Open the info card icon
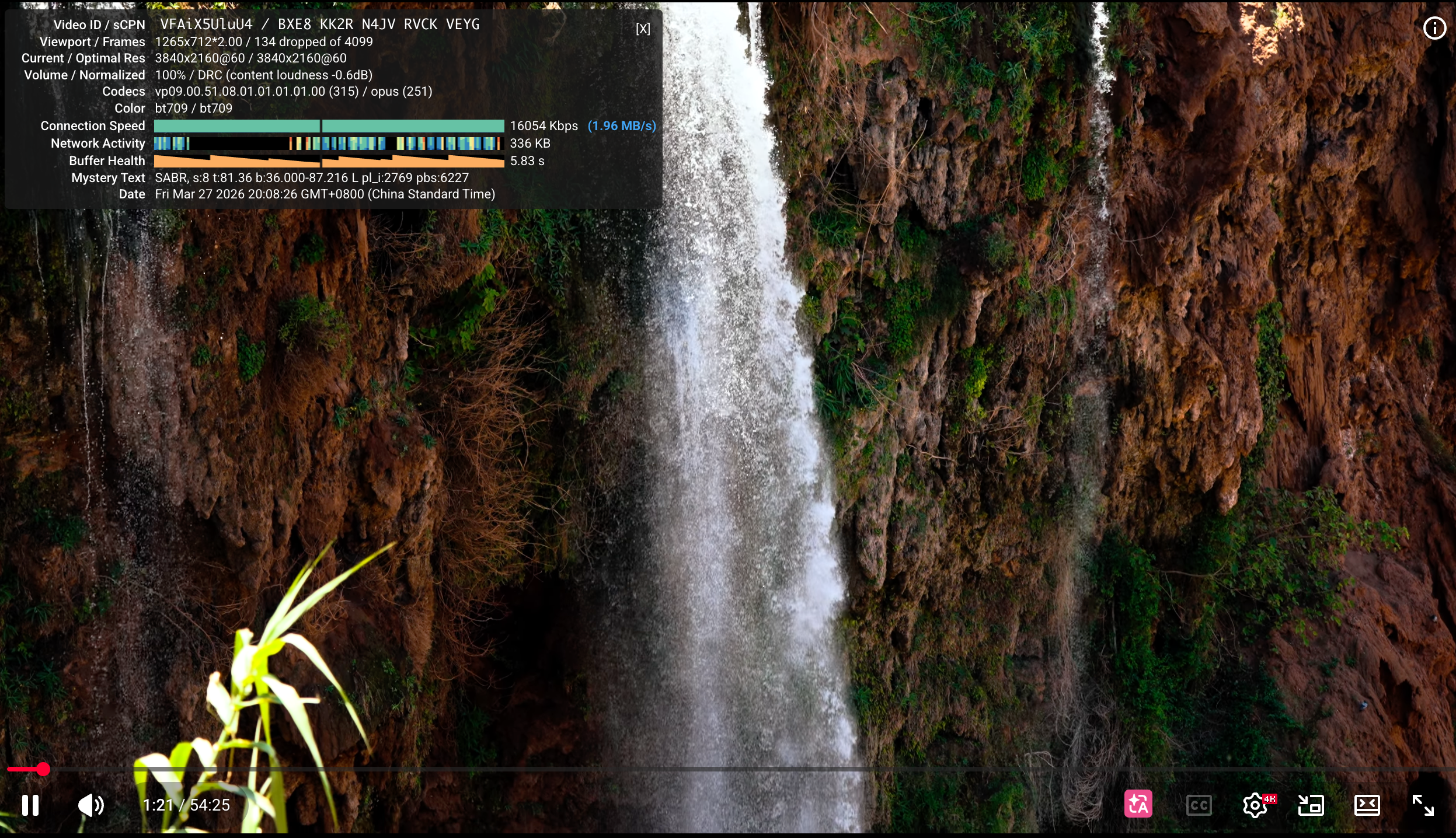The height and width of the screenshot is (838, 1456). click(1434, 28)
